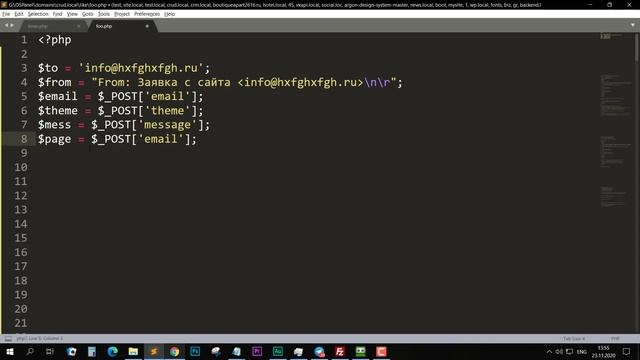The width and height of the screenshot is (640, 360).
Task: Focus Sublime Text taskbar icon
Action: (154, 351)
